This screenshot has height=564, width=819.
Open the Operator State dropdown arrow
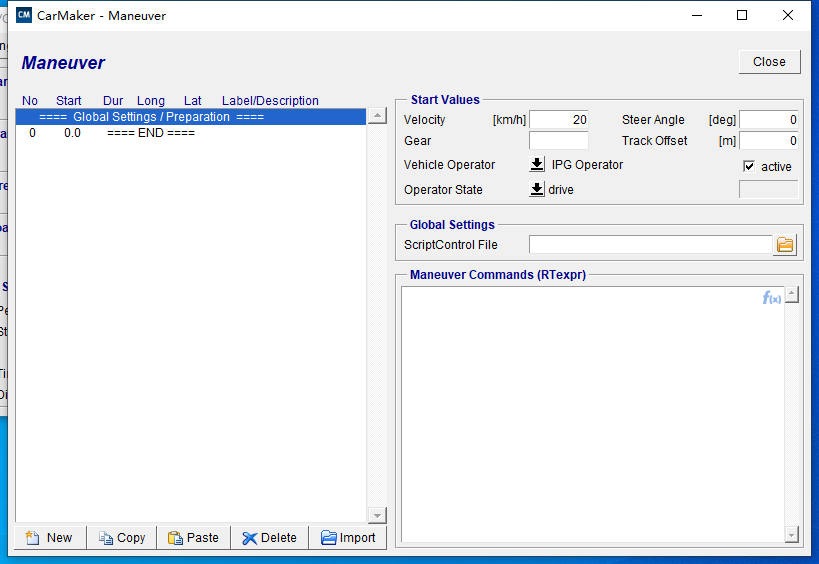(x=537, y=189)
